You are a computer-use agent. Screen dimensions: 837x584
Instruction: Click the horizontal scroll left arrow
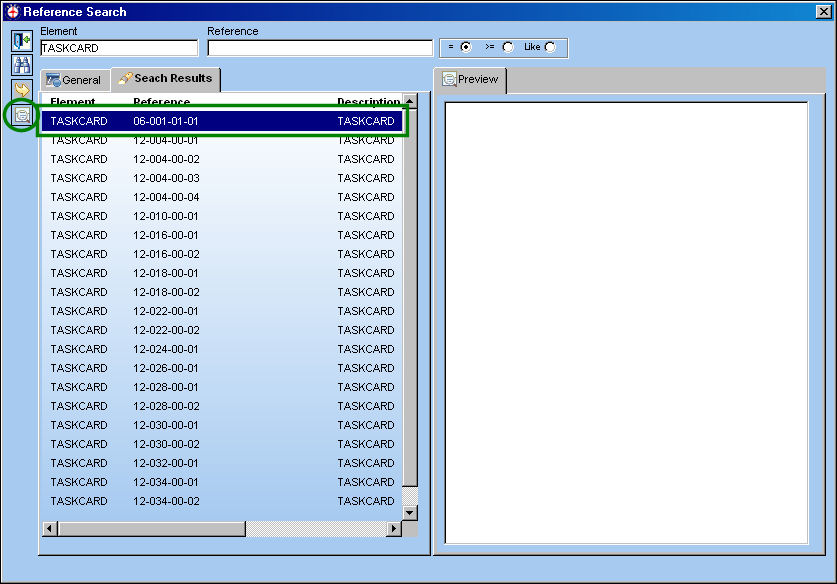tap(50, 528)
